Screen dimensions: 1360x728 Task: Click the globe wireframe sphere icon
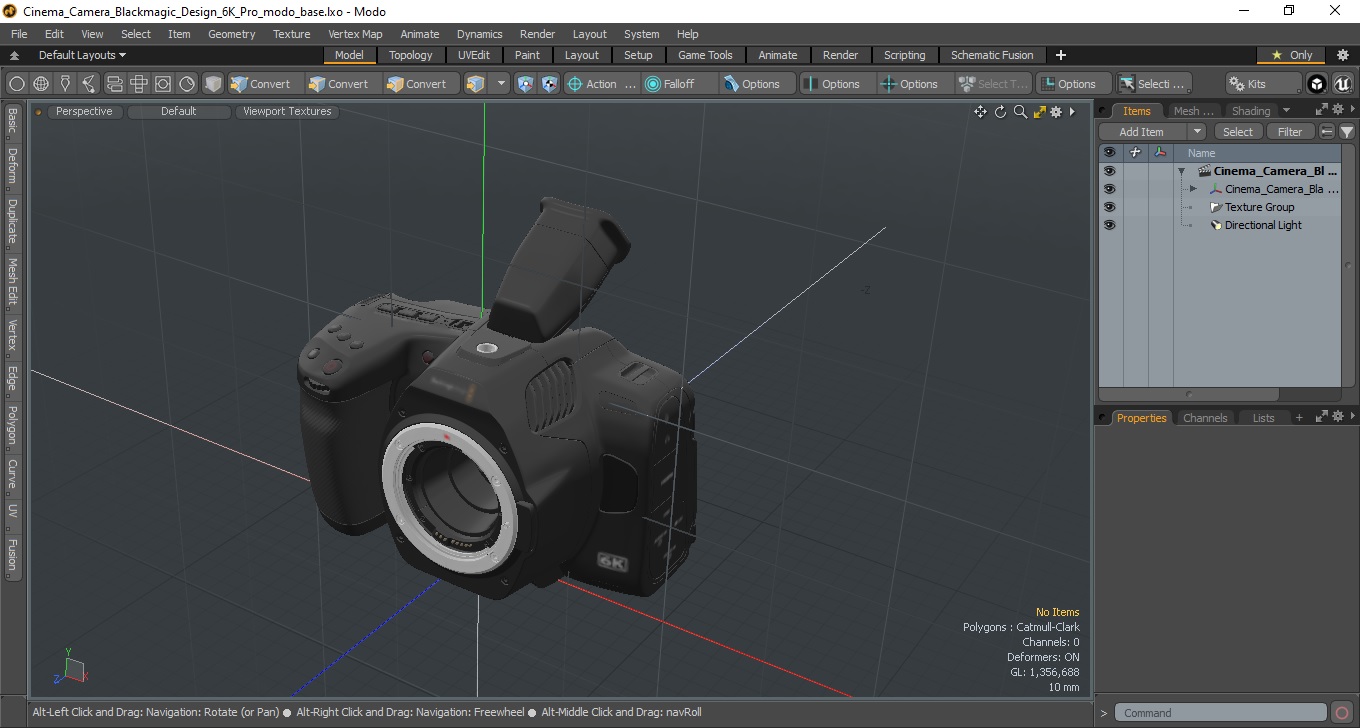click(x=41, y=84)
